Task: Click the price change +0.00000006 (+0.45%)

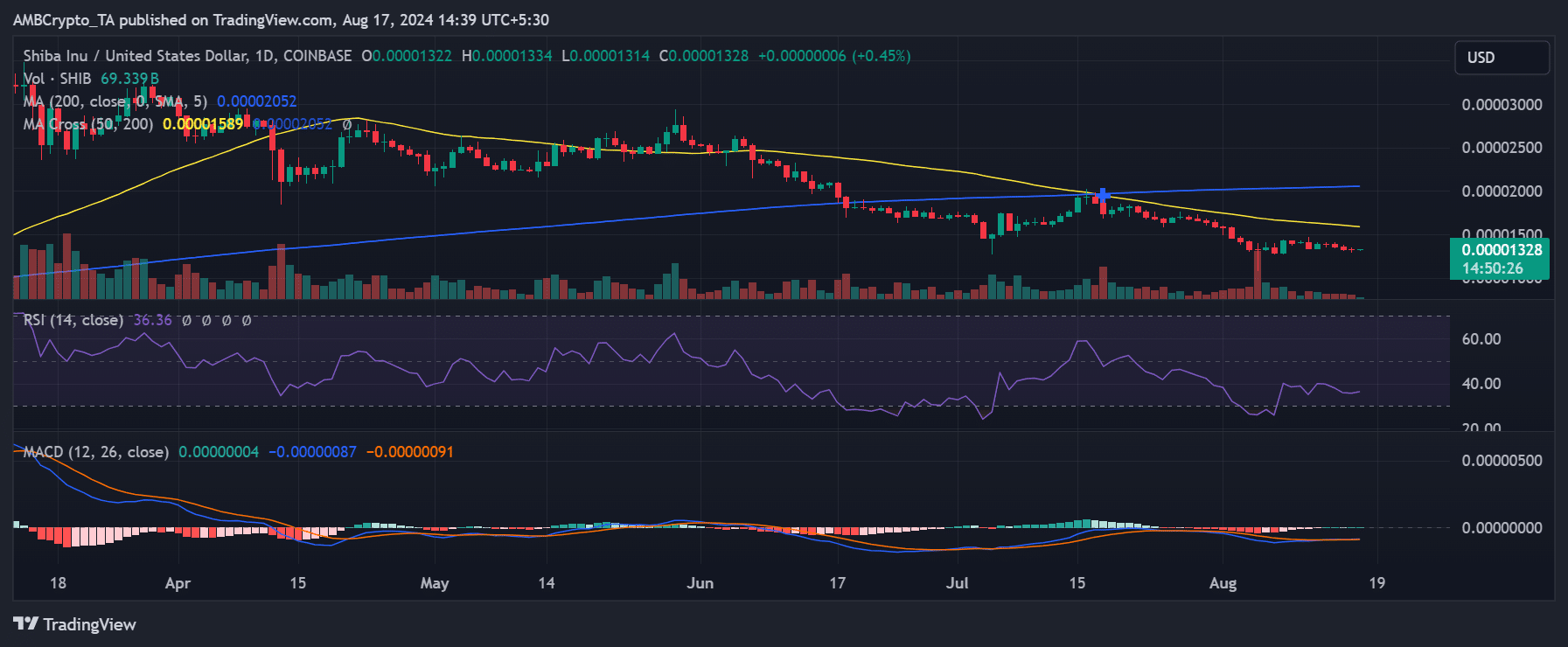Action: pyautogui.click(x=834, y=56)
